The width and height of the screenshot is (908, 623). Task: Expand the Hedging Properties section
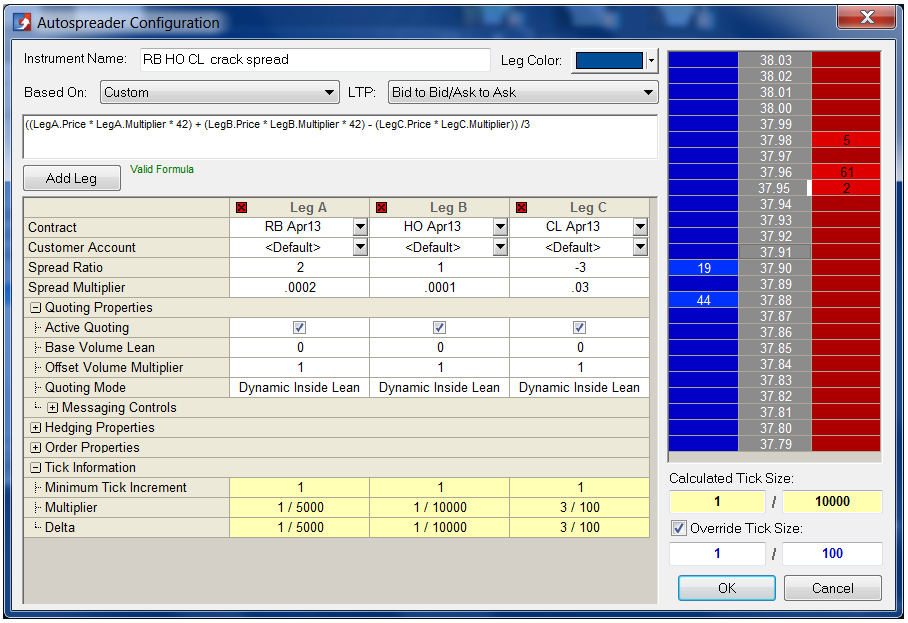[36, 428]
